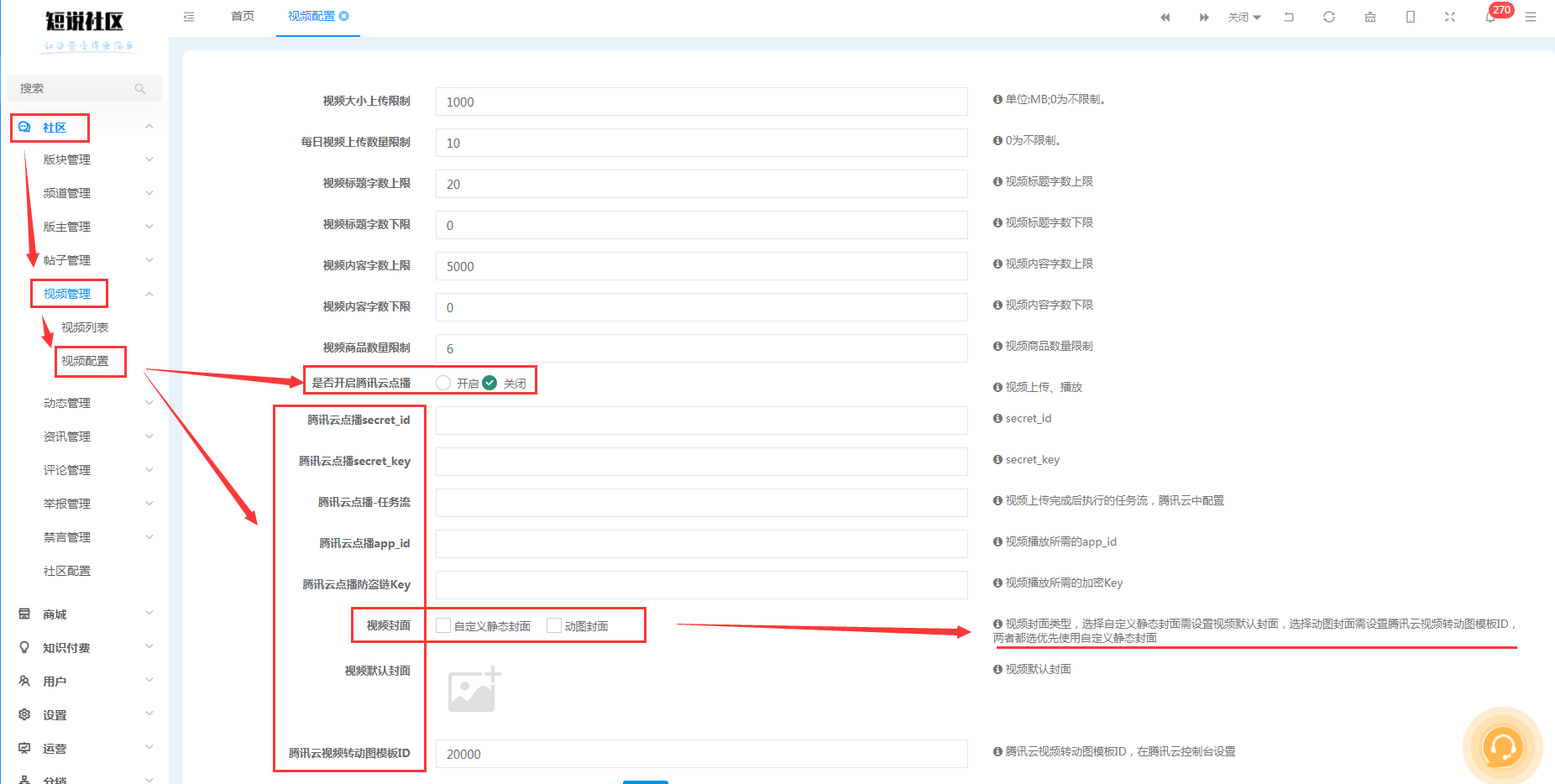Expand 版块管理 using its chevron
This screenshot has width=1555, height=784.
click(x=149, y=159)
